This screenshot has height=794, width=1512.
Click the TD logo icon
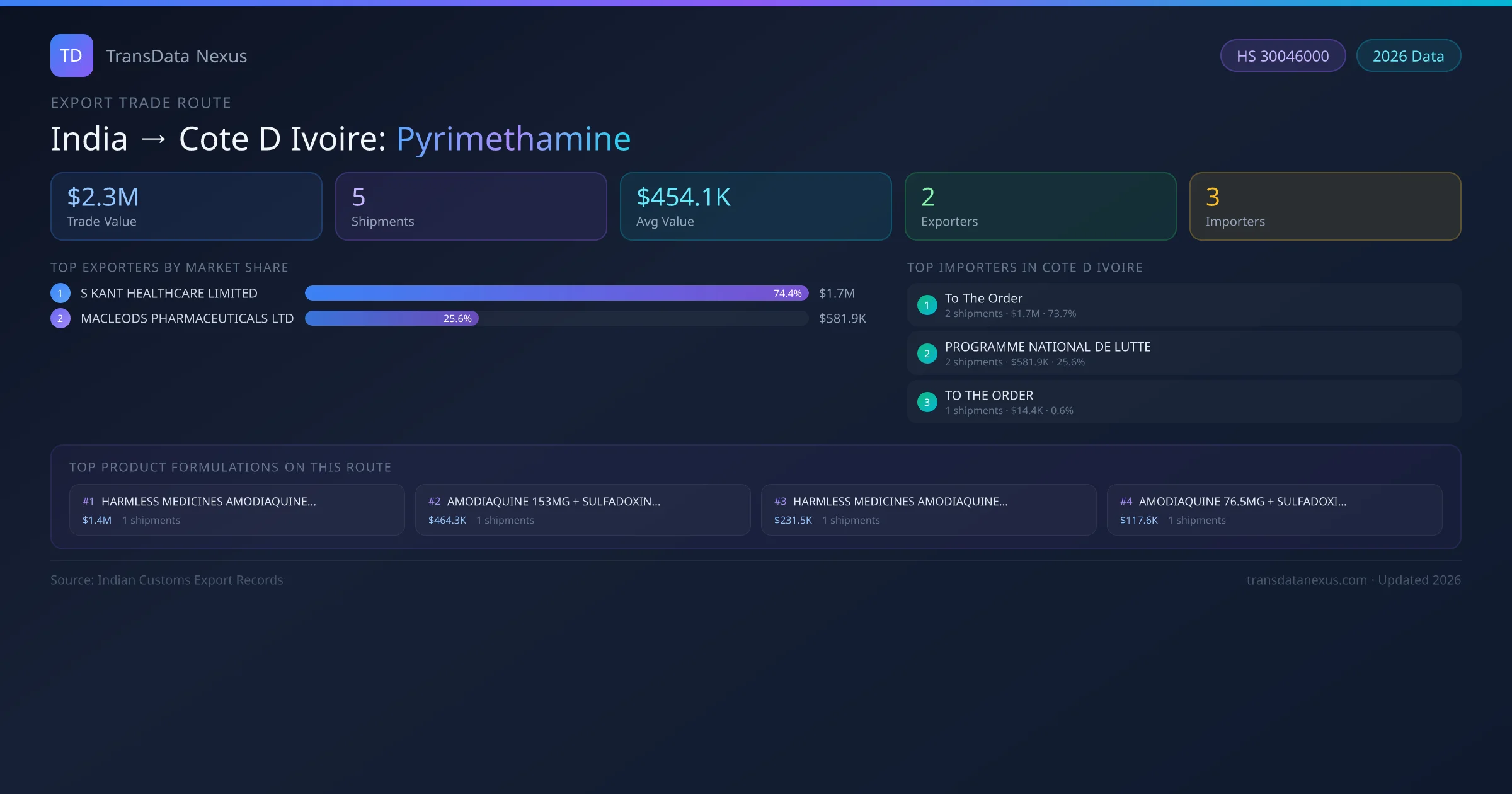[x=71, y=55]
